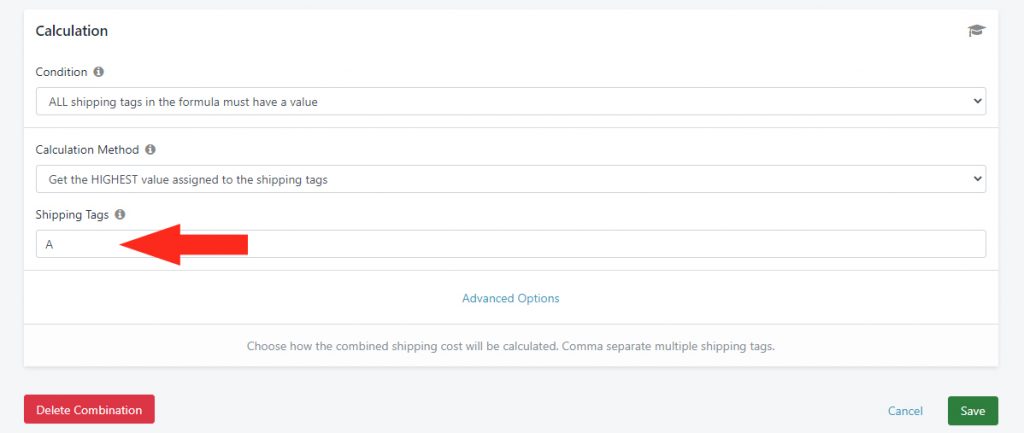Click the Shipping Tags field label
Viewport: 1024px width, 433px height.
click(x=72, y=214)
